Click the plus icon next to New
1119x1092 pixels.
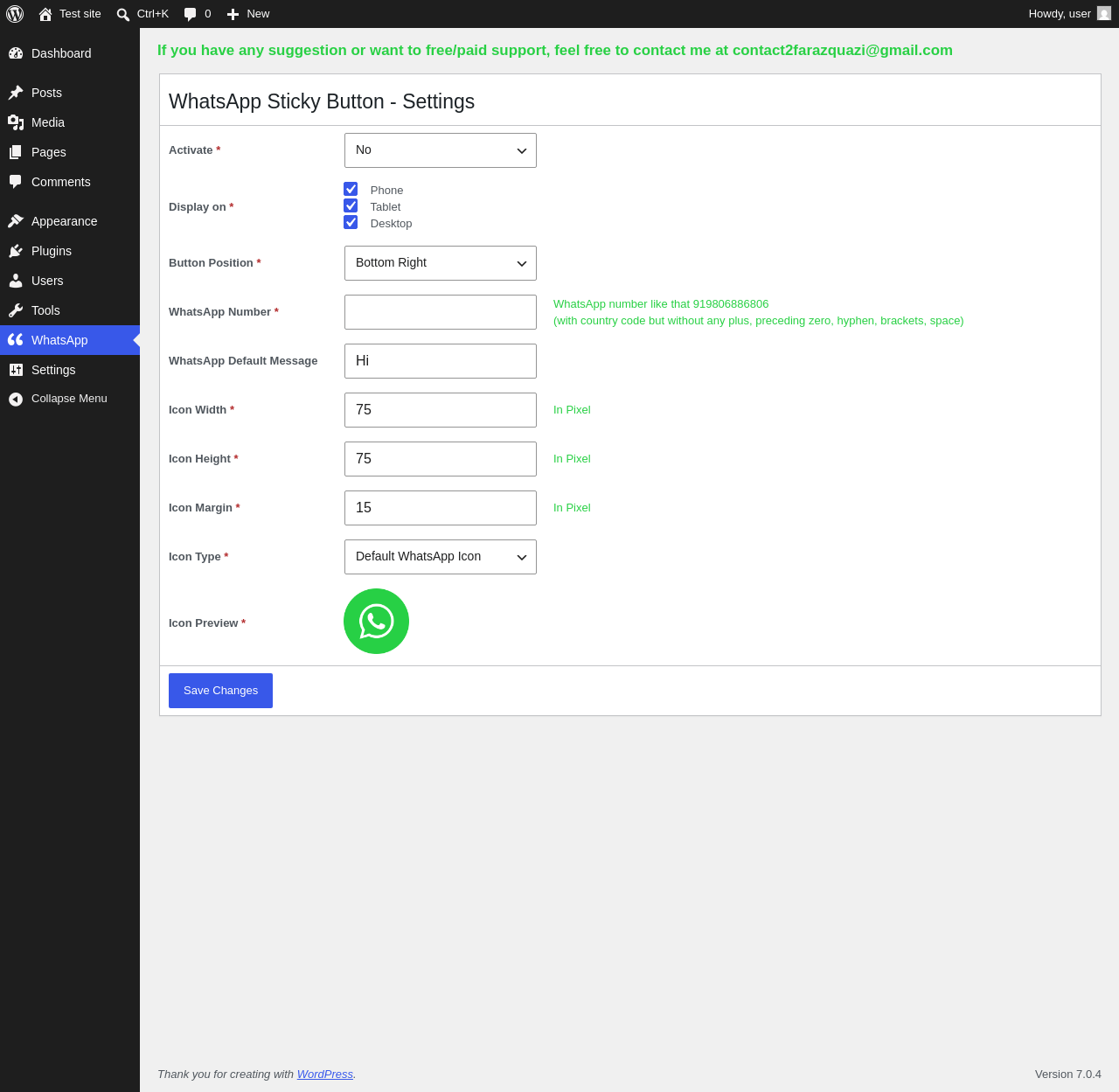tap(233, 14)
